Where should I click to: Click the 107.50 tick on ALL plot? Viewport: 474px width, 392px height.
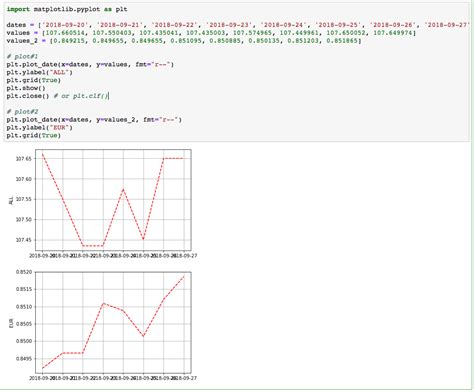(24, 220)
